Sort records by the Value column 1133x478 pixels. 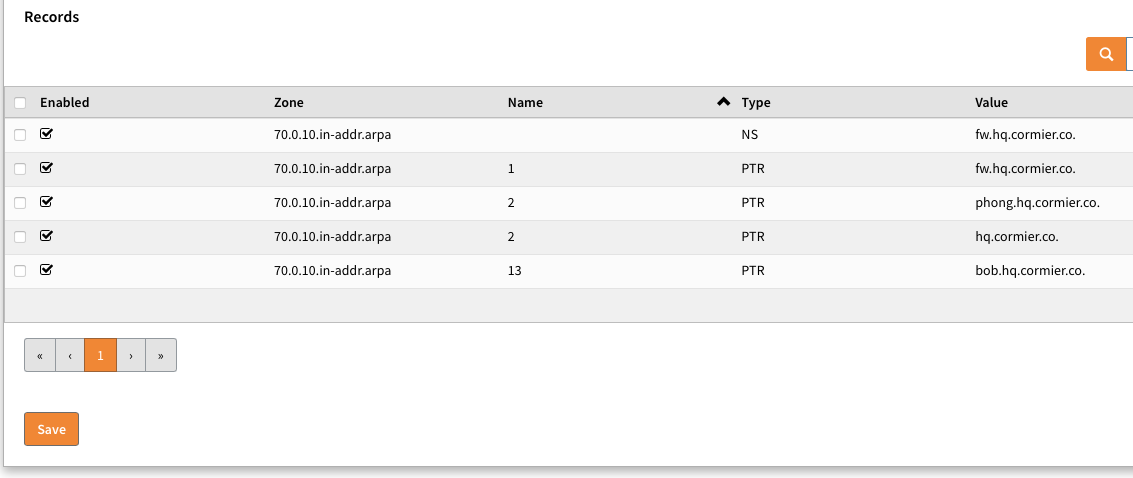991,103
